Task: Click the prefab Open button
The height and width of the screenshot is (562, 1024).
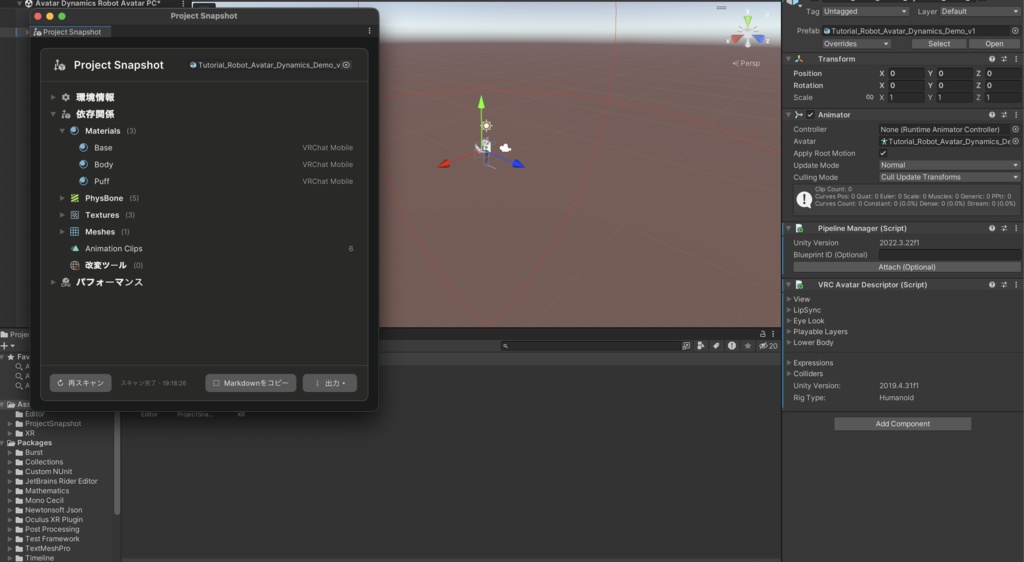Action: click(994, 44)
